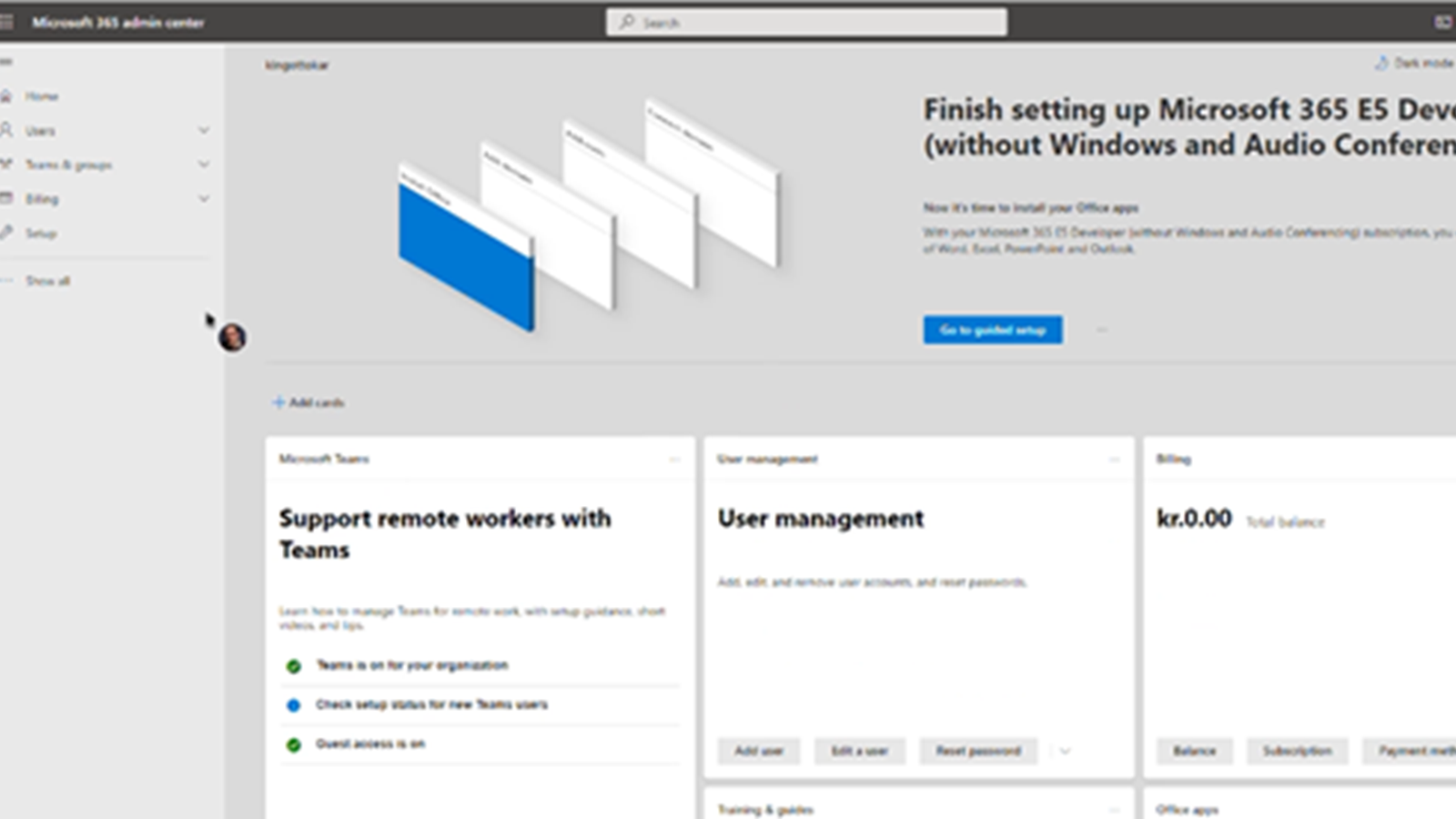The image size is (1456, 819).
Task: Click the setup cards illustration
Action: [590, 215]
